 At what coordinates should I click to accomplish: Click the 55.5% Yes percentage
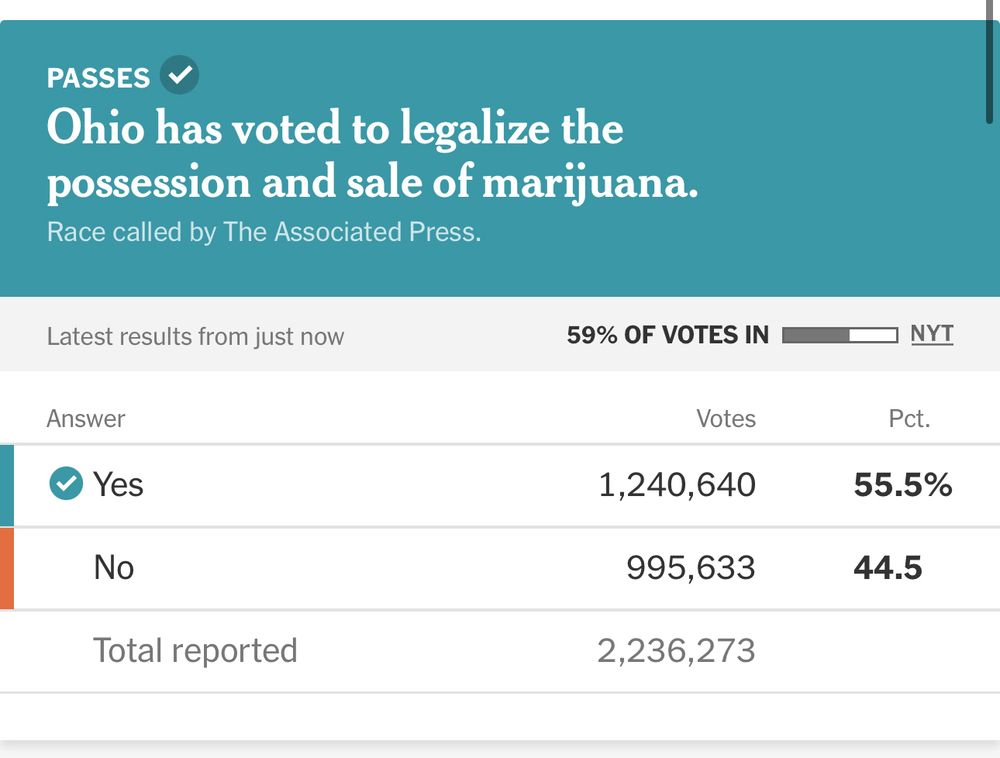pos(902,485)
